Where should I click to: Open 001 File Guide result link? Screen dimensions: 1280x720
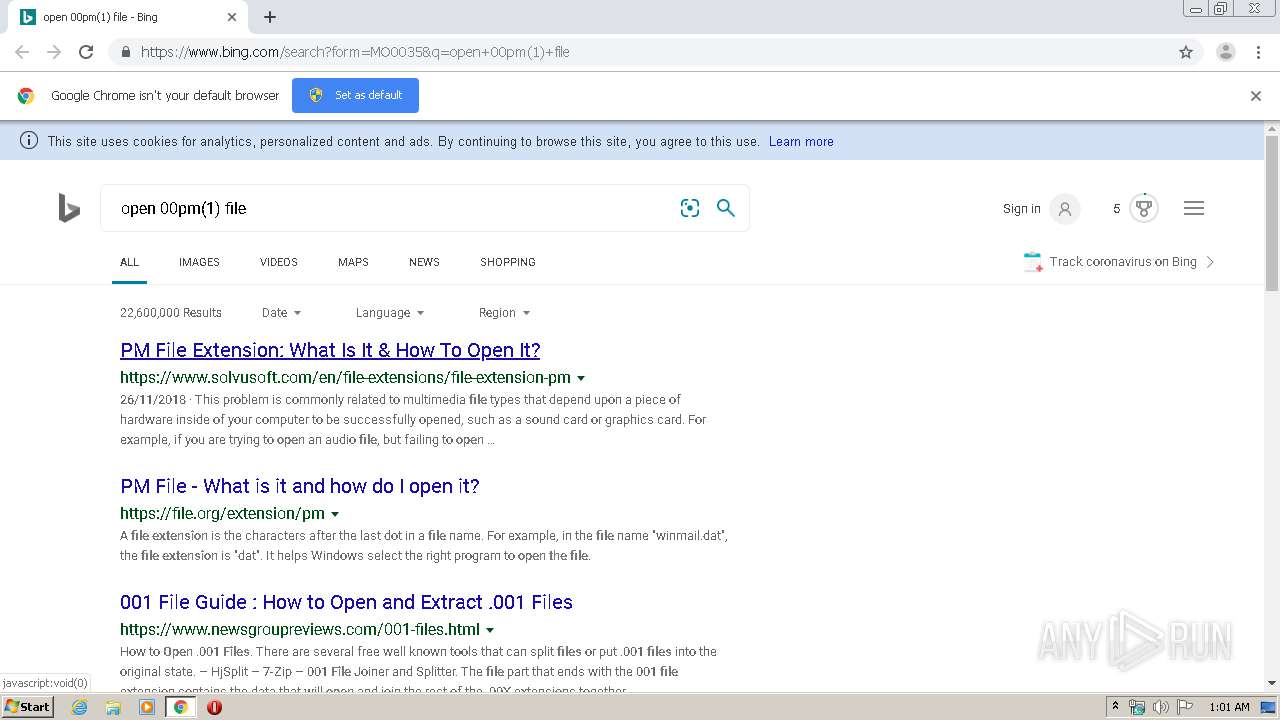[x=346, y=602]
